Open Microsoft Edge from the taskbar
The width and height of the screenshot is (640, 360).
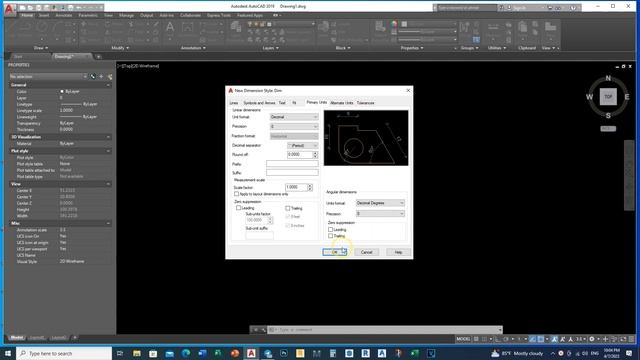(x=186, y=353)
